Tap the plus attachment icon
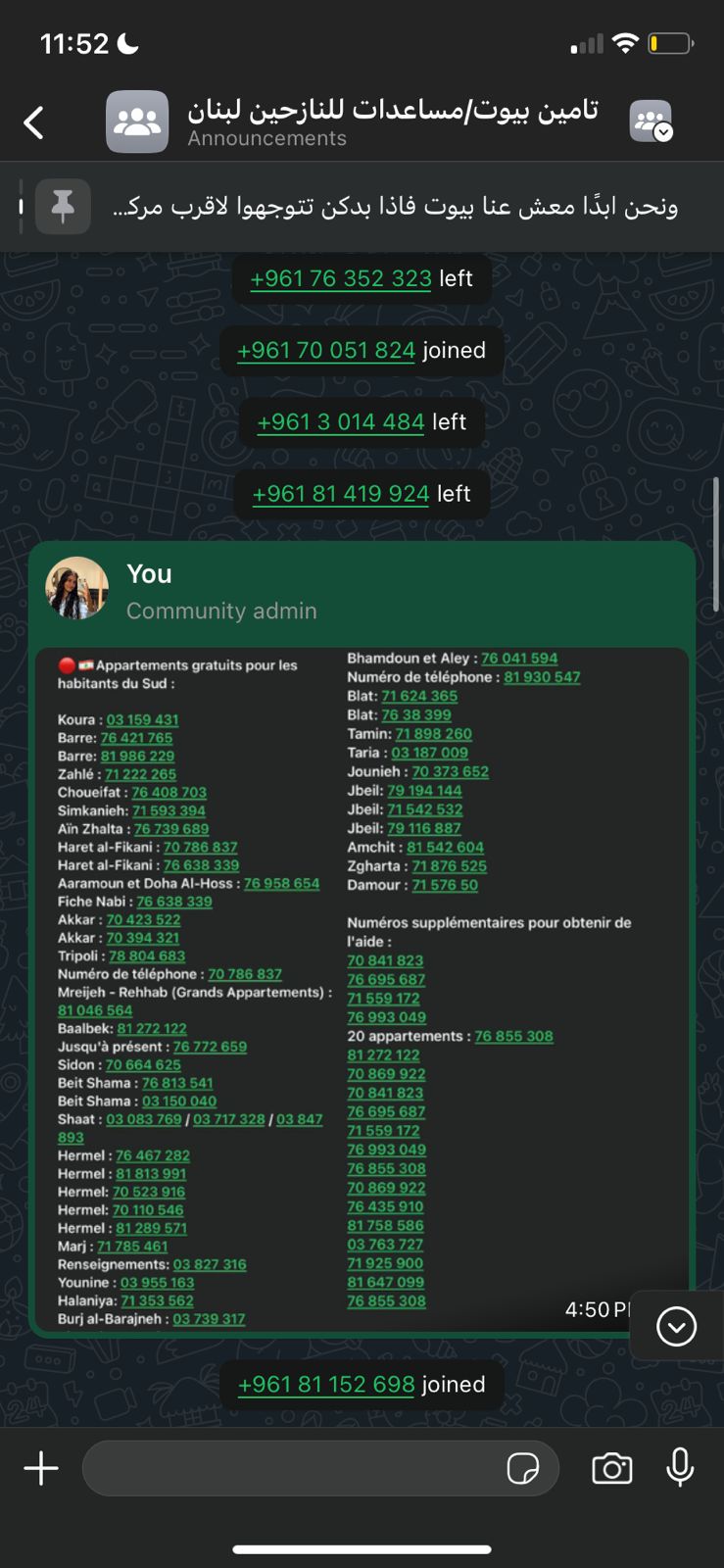The image size is (724, 1568). (x=41, y=1468)
